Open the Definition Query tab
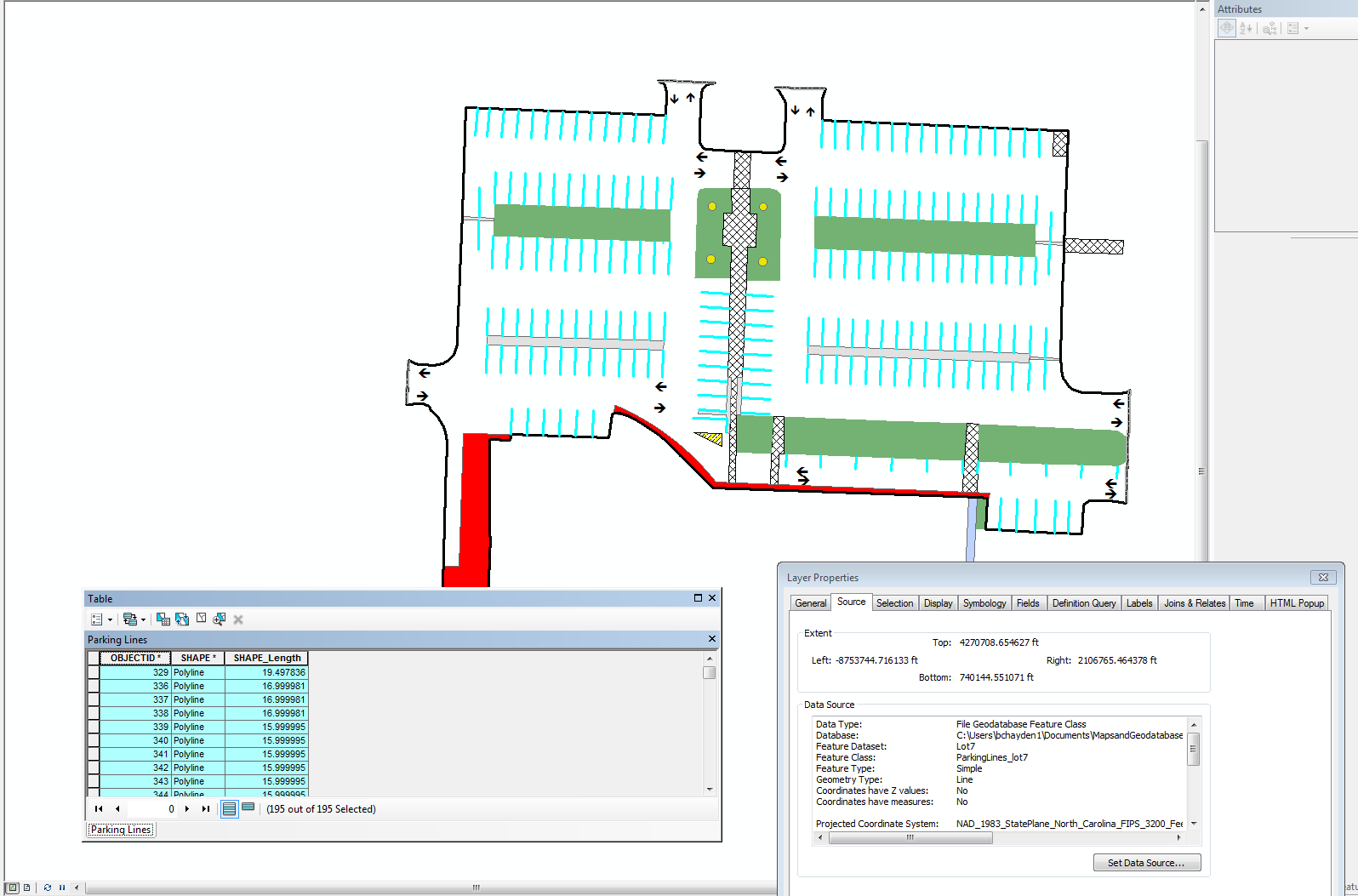Image resolution: width=1358 pixels, height=896 pixels. click(x=1084, y=603)
